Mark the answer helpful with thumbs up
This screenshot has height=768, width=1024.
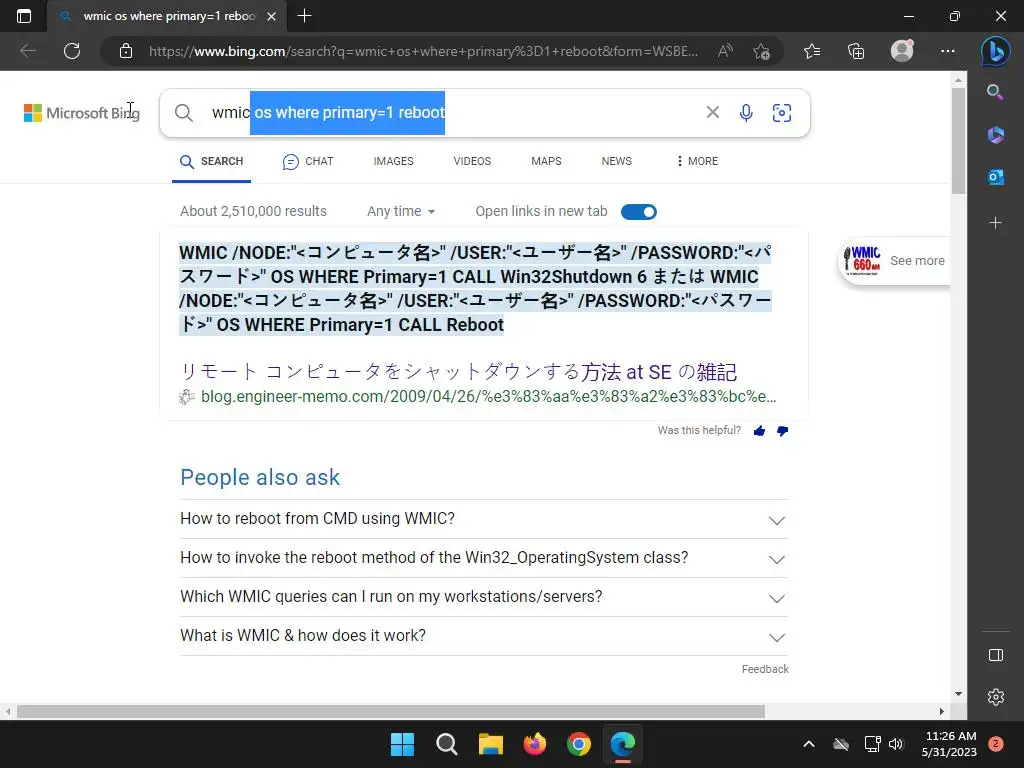(x=759, y=431)
